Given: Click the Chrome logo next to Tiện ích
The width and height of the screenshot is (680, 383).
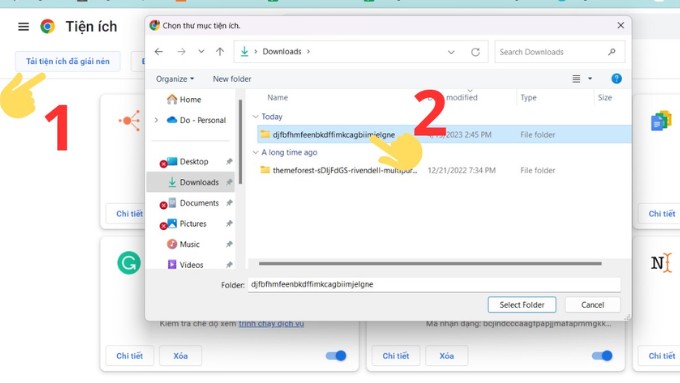Looking at the screenshot, I should [x=48, y=26].
